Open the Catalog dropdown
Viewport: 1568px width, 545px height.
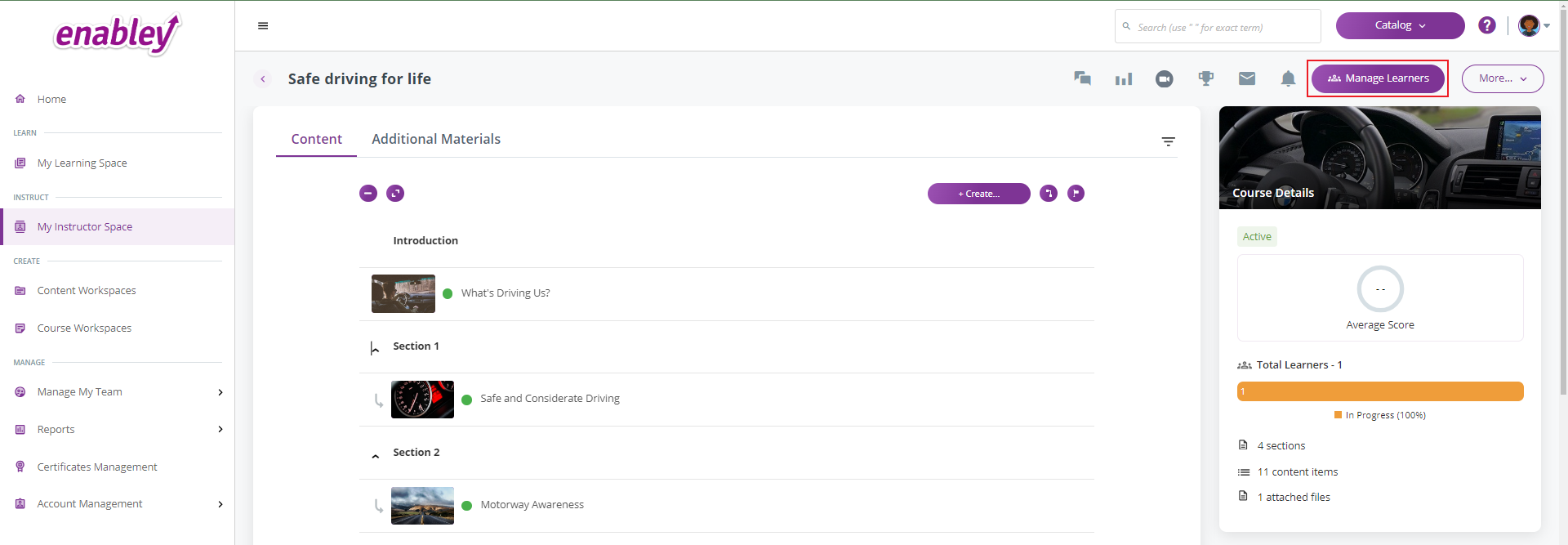tap(1400, 25)
